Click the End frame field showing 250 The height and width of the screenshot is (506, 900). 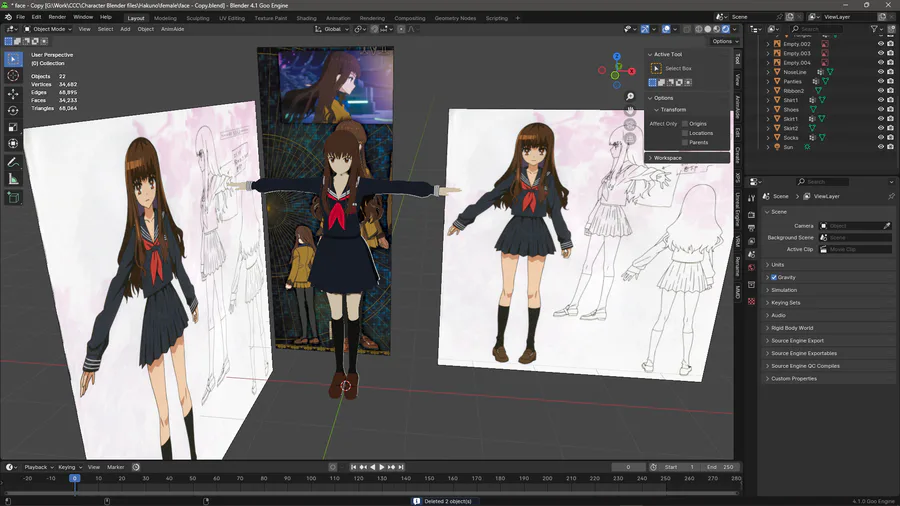click(720, 467)
